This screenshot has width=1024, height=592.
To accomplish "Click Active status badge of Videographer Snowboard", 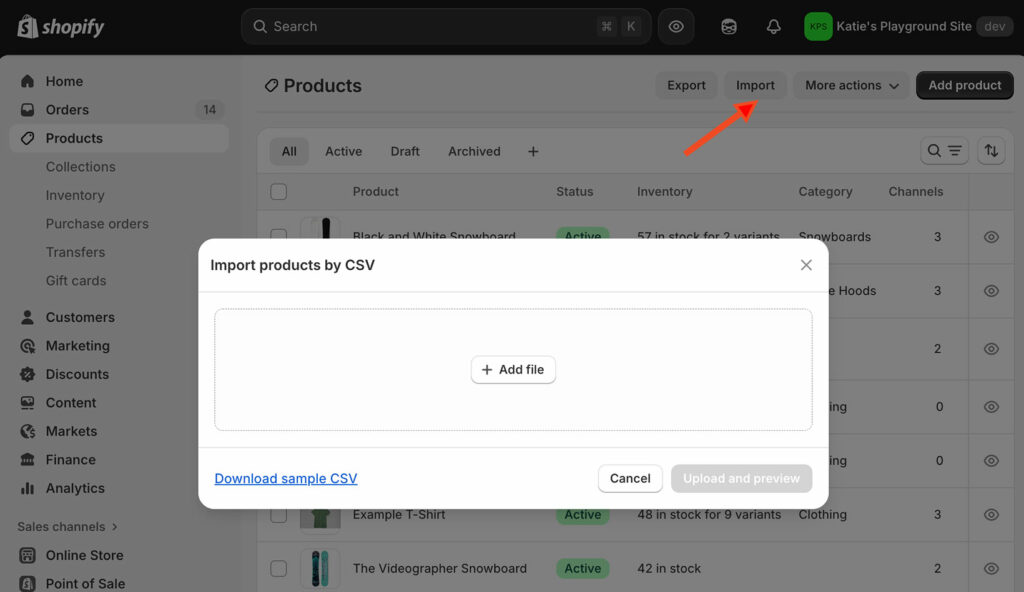I will click(x=583, y=568).
